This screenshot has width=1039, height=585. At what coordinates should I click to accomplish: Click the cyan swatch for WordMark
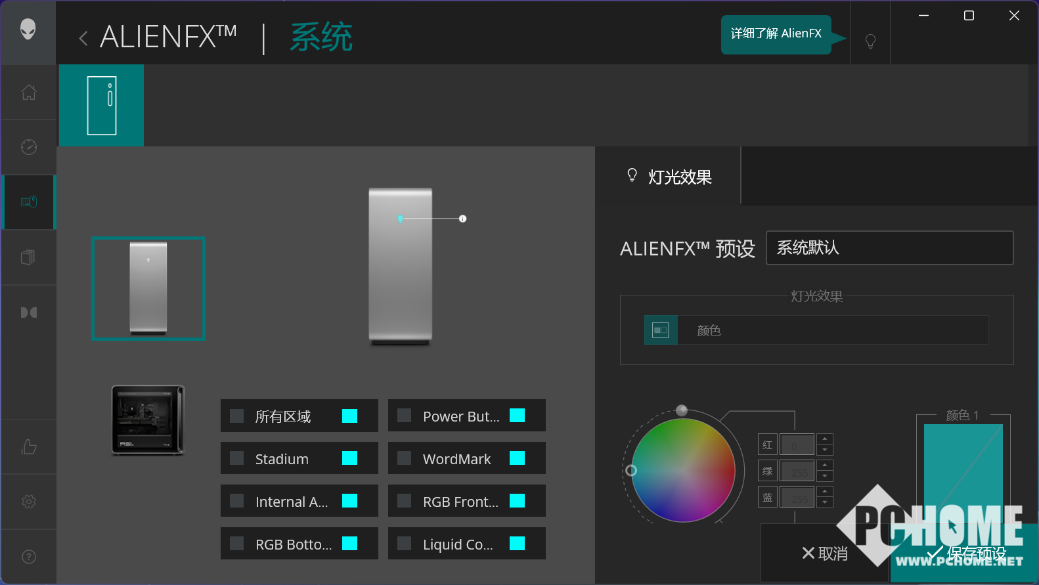[518, 458]
